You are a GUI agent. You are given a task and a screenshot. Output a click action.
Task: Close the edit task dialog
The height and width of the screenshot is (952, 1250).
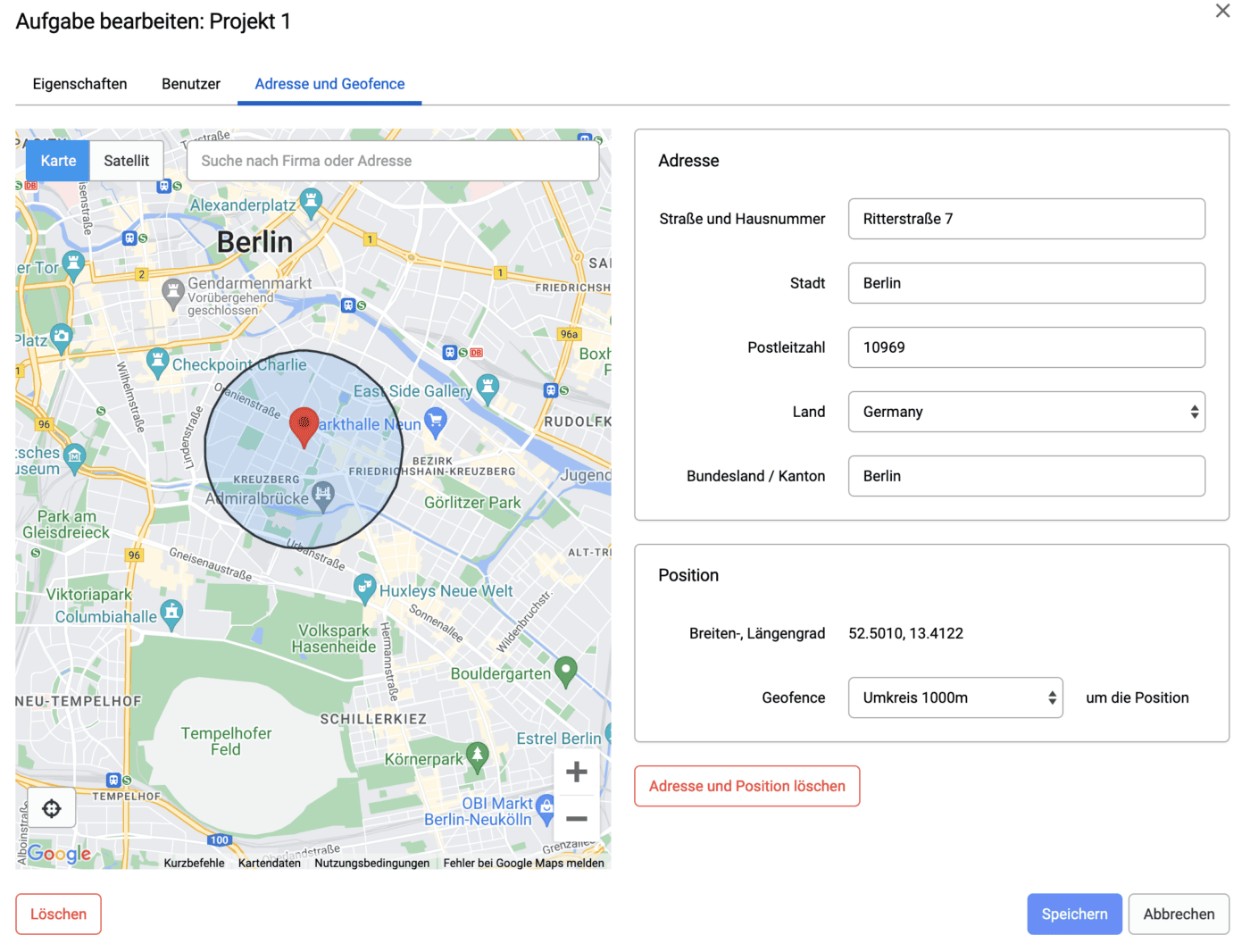tap(1222, 11)
